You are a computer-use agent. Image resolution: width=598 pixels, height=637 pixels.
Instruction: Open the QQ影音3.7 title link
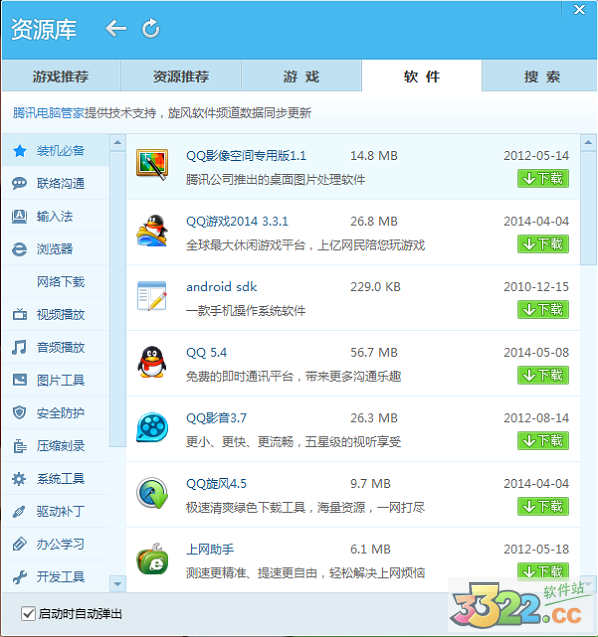pyautogui.click(x=216, y=418)
